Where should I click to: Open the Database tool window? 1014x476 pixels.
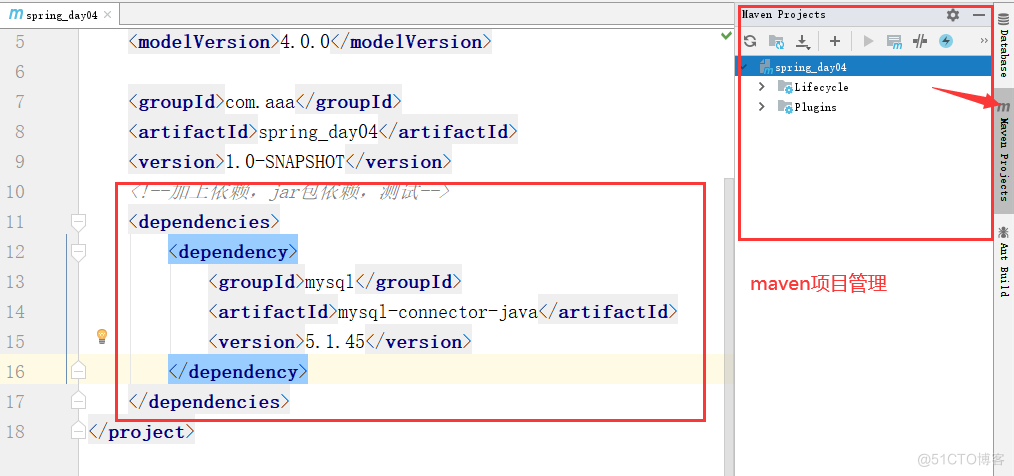(x=1004, y=44)
